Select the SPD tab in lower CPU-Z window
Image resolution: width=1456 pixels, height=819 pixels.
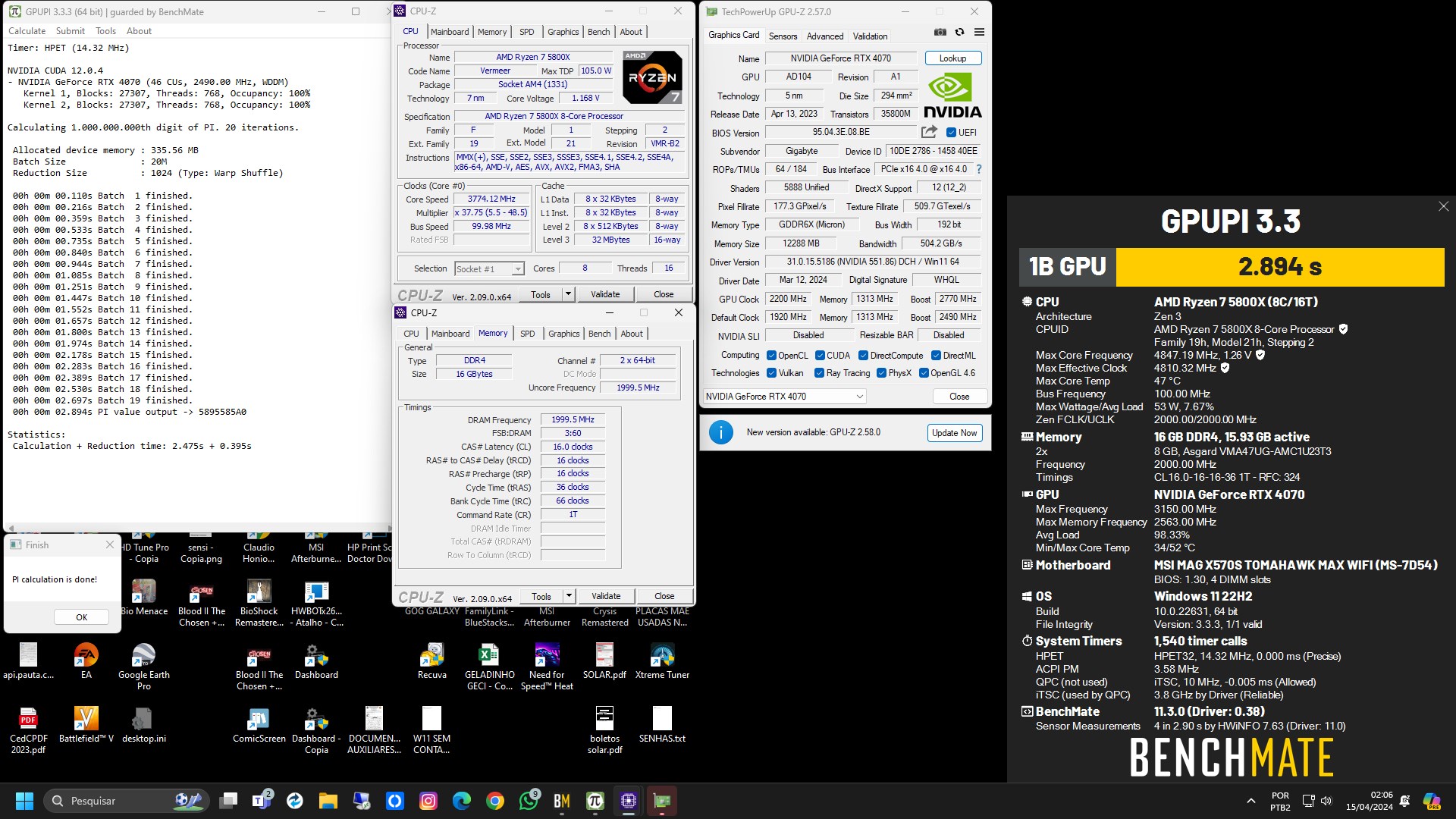527,334
